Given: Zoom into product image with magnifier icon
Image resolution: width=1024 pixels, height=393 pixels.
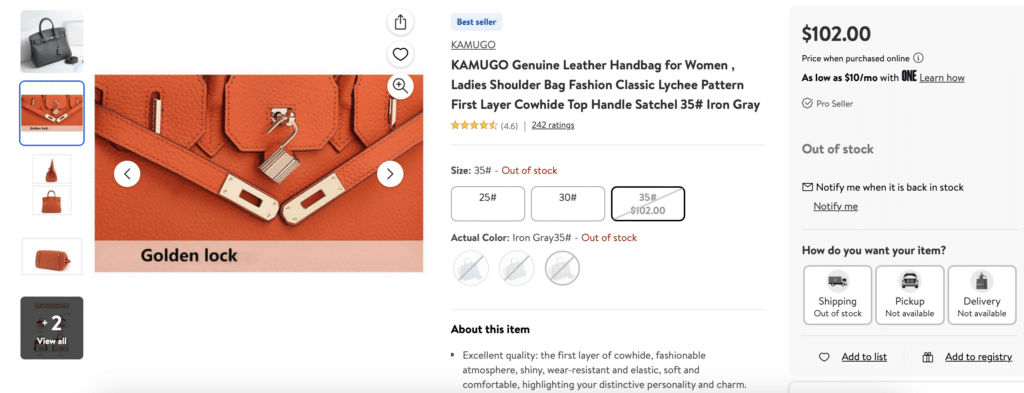Looking at the screenshot, I should [400, 85].
